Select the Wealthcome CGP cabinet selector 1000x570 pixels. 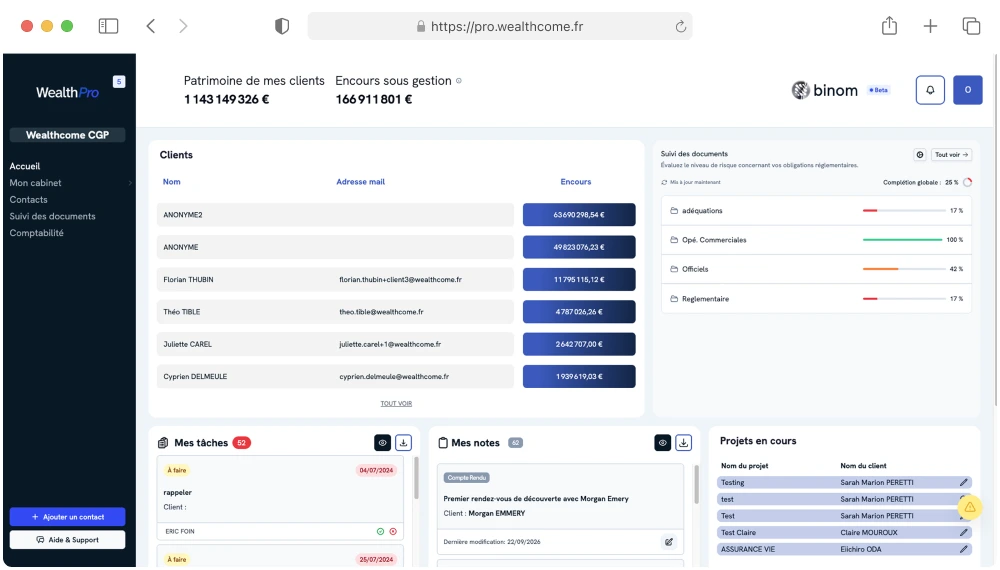(68, 135)
